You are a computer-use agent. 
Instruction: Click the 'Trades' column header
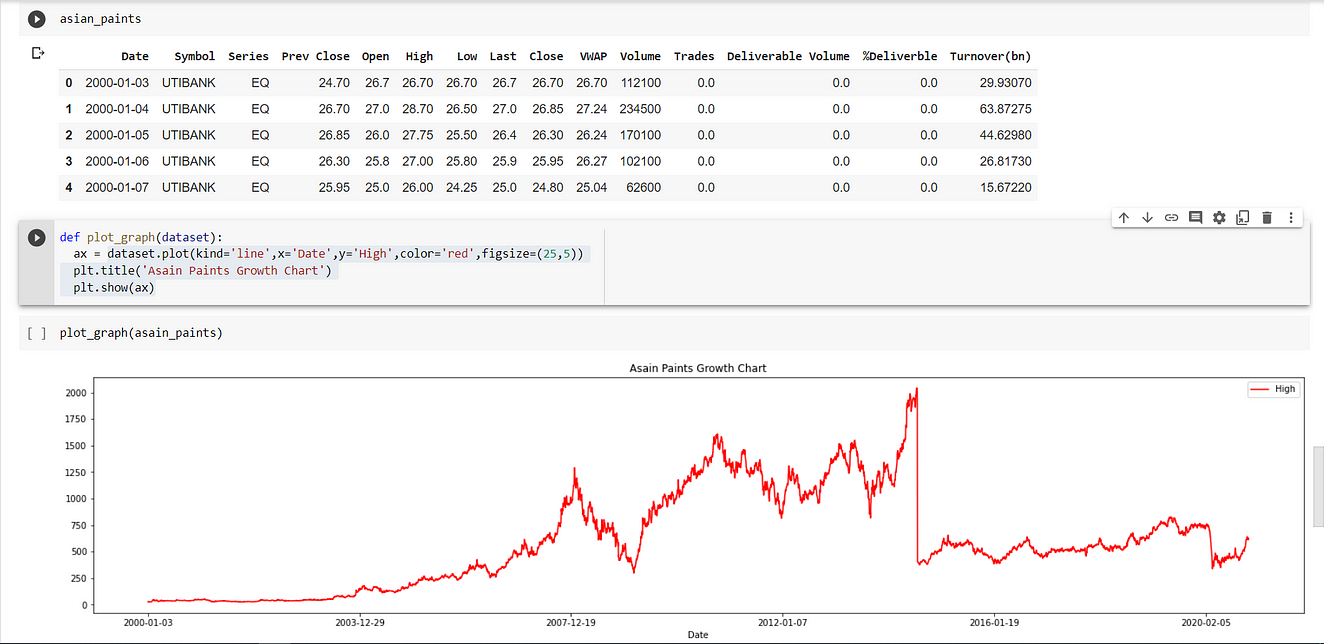pos(694,57)
